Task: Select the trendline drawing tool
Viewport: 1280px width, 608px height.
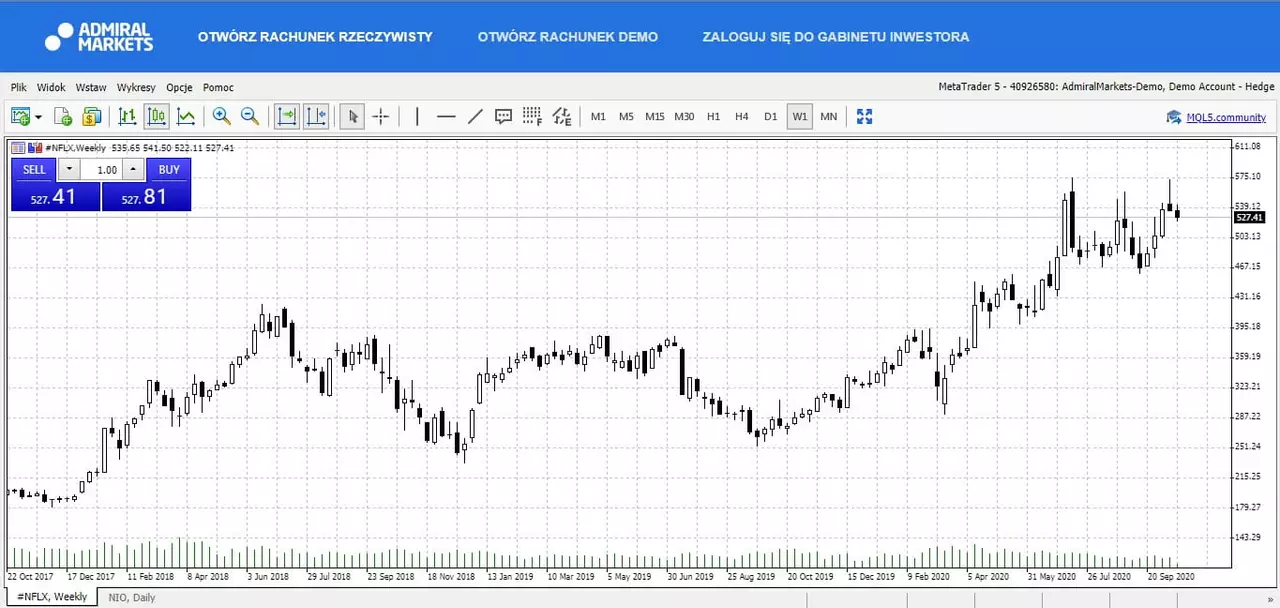Action: coord(475,117)
